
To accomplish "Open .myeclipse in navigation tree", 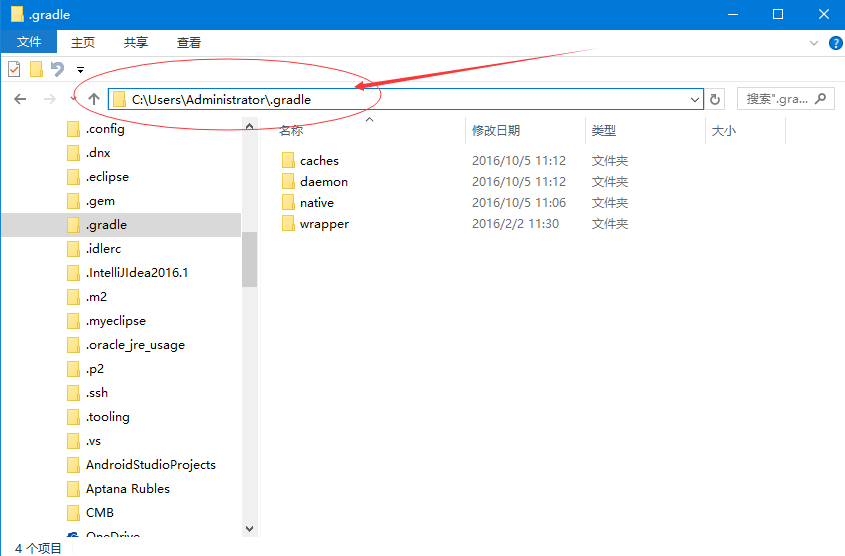I will tap(116, 321).
